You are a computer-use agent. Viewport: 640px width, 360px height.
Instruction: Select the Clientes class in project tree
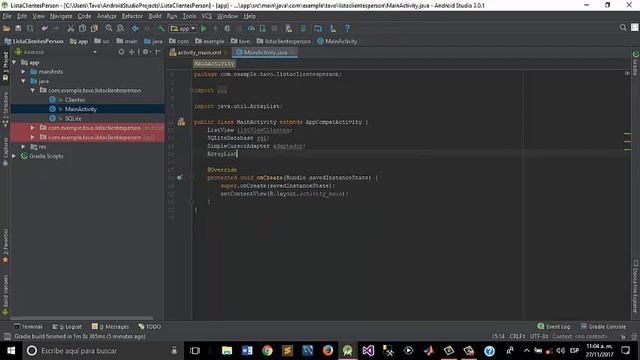(75, 100)
